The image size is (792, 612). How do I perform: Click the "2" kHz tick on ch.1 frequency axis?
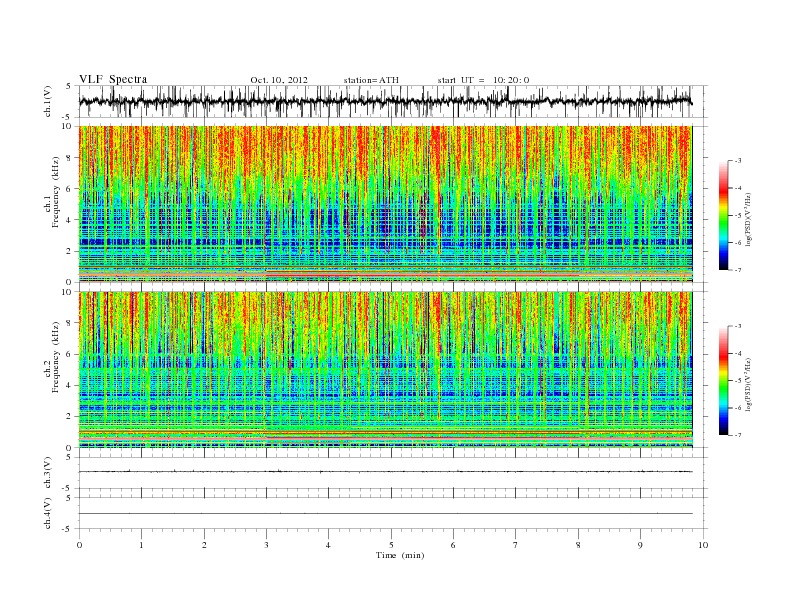70,251
